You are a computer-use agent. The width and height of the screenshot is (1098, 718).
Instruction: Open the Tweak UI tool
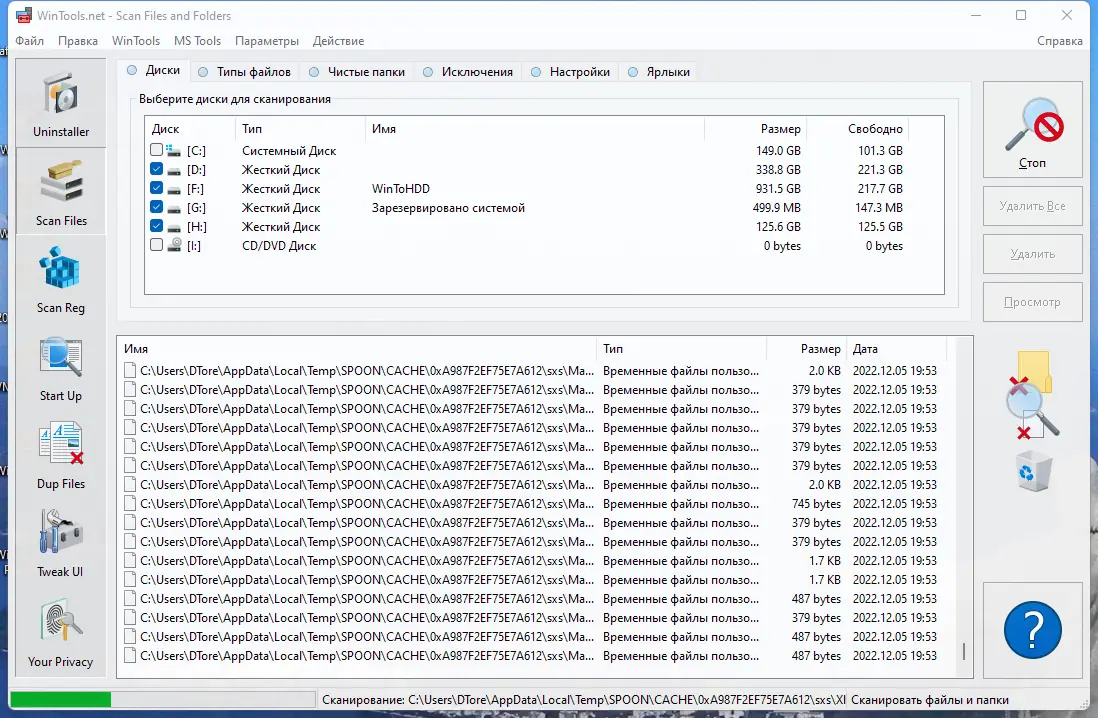pyautogui.click(x=61, y=544)
